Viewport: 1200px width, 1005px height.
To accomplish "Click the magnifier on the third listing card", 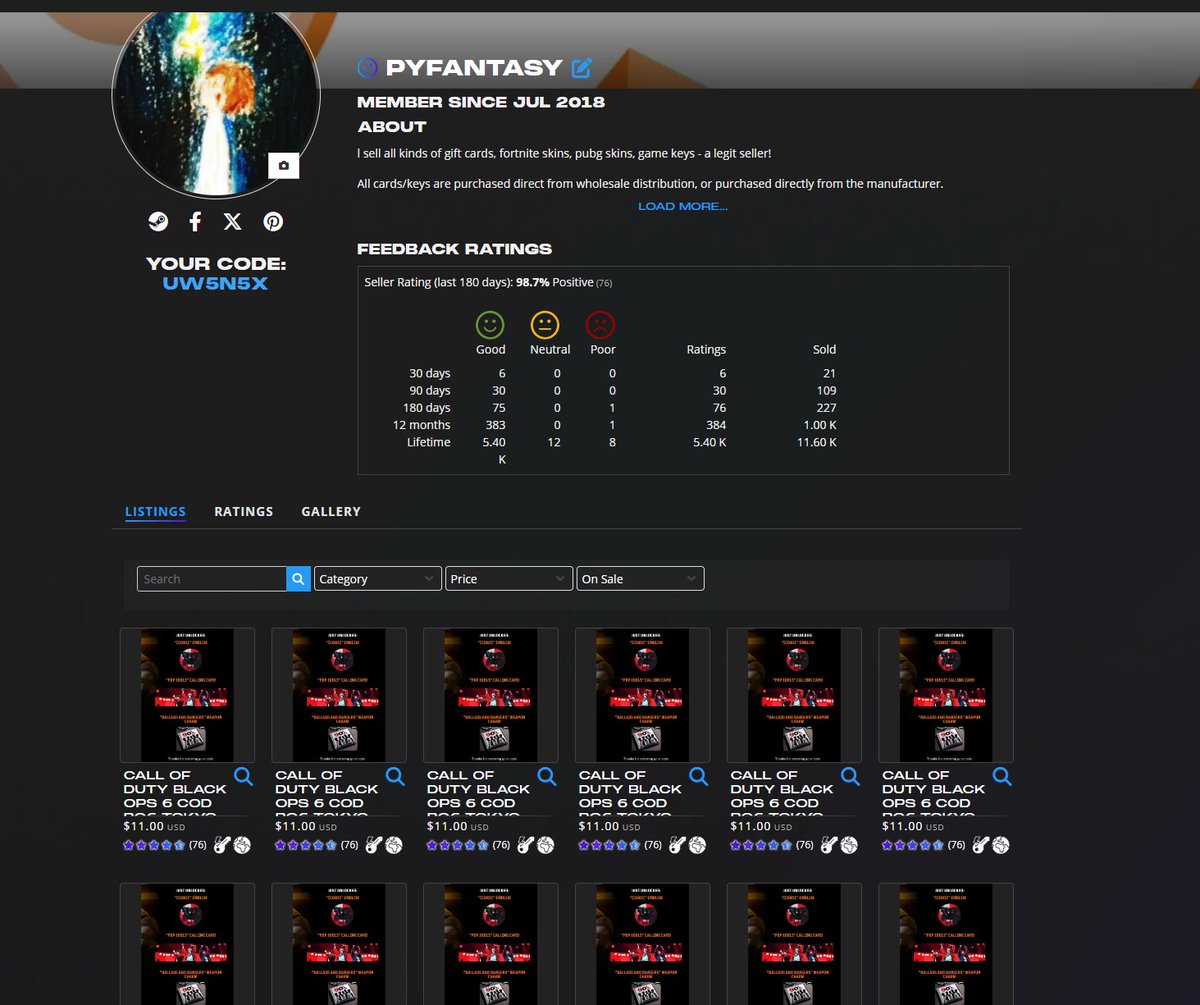I will tap(547, 777).
